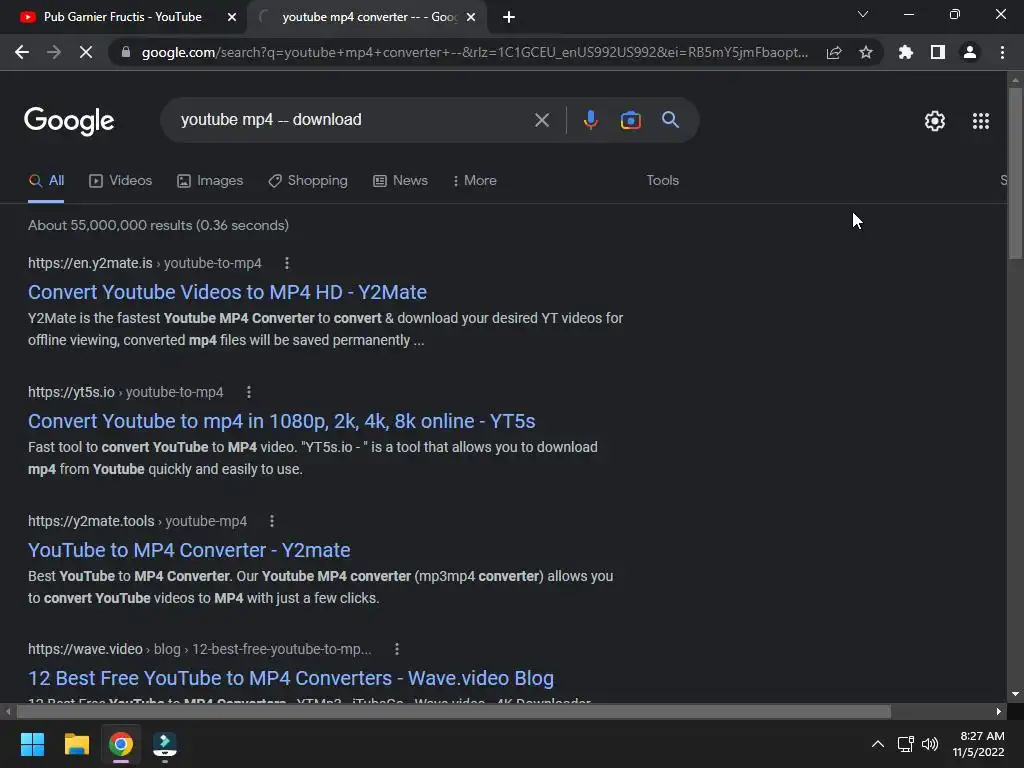Screen dimensions: 1024x768
Task: Open Convert Youtube Videos to MP4 HD link
Action: pos(227,292)
